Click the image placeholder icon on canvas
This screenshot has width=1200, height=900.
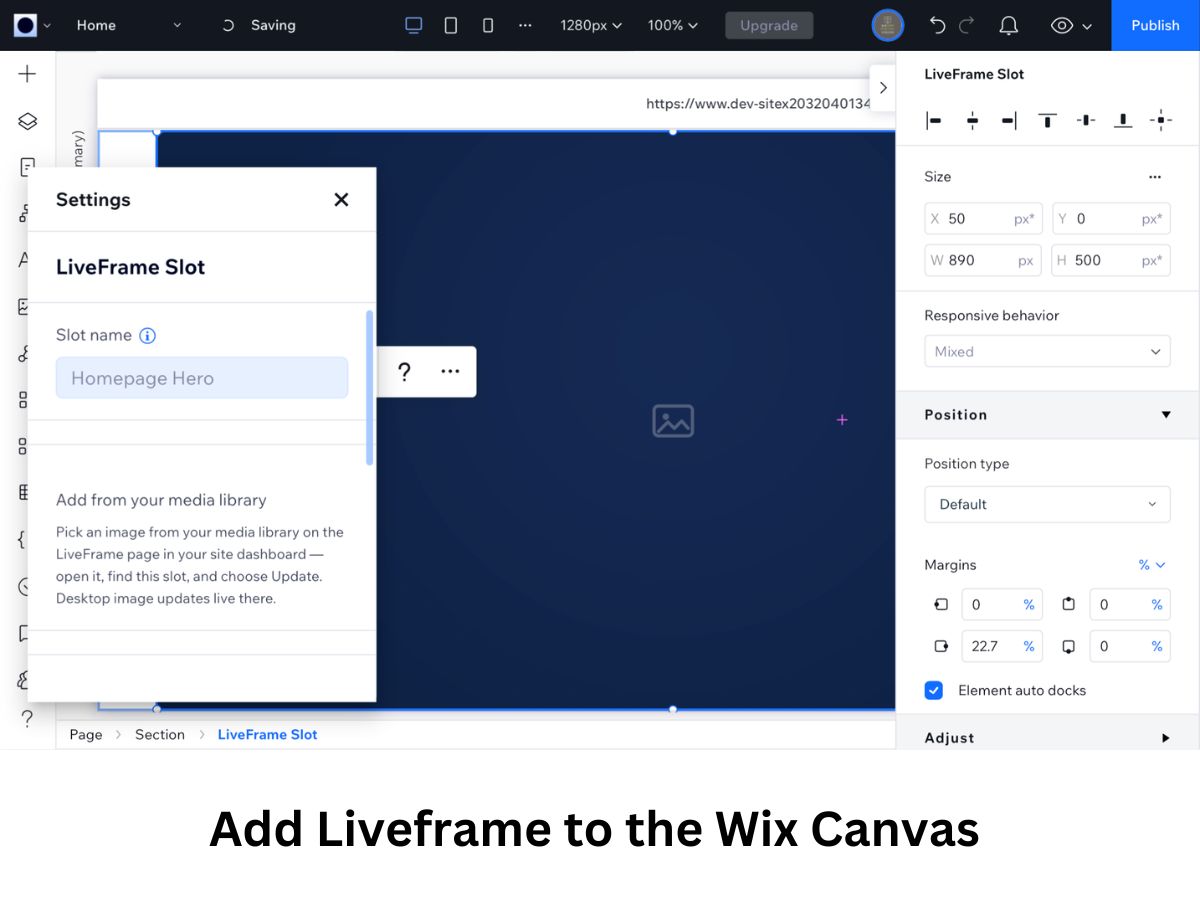click(x=673, y=420)
